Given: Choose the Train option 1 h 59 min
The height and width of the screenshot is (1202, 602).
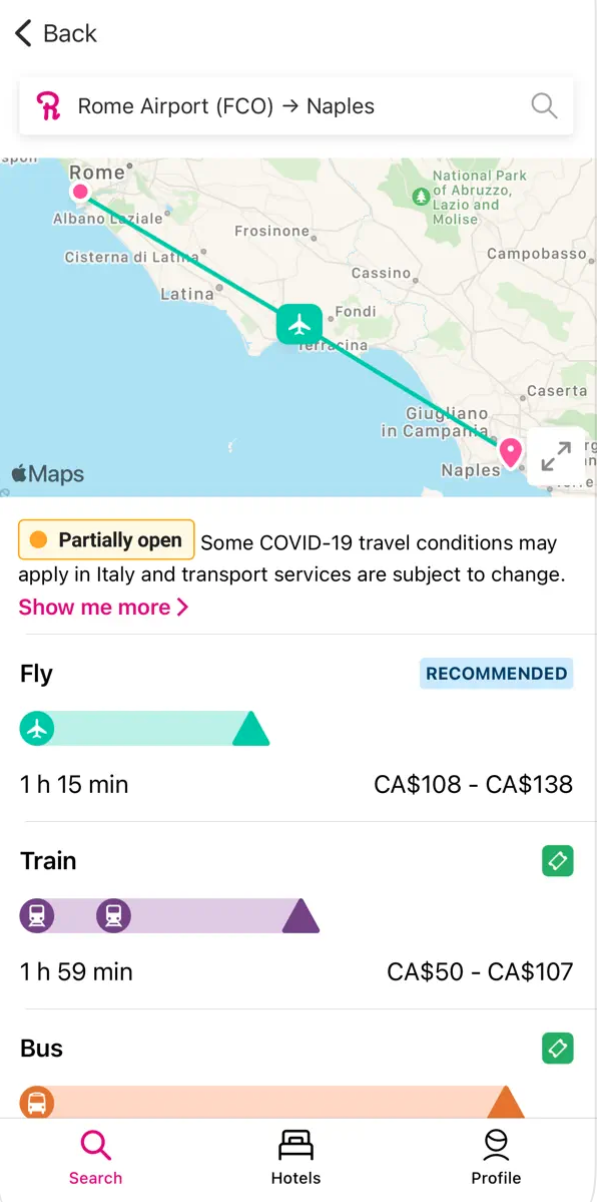Looking at the screenshot, I should coord(76,971).
